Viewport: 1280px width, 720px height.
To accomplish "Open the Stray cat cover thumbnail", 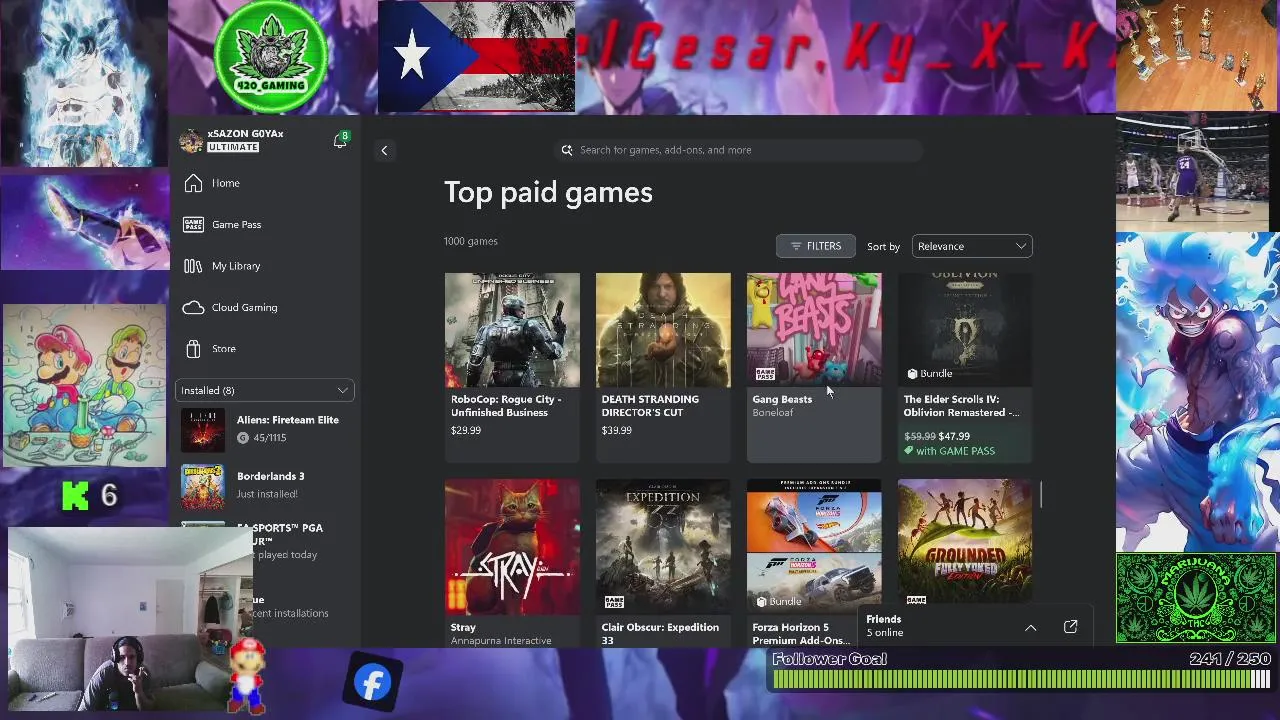I will [x=512, y=547].
